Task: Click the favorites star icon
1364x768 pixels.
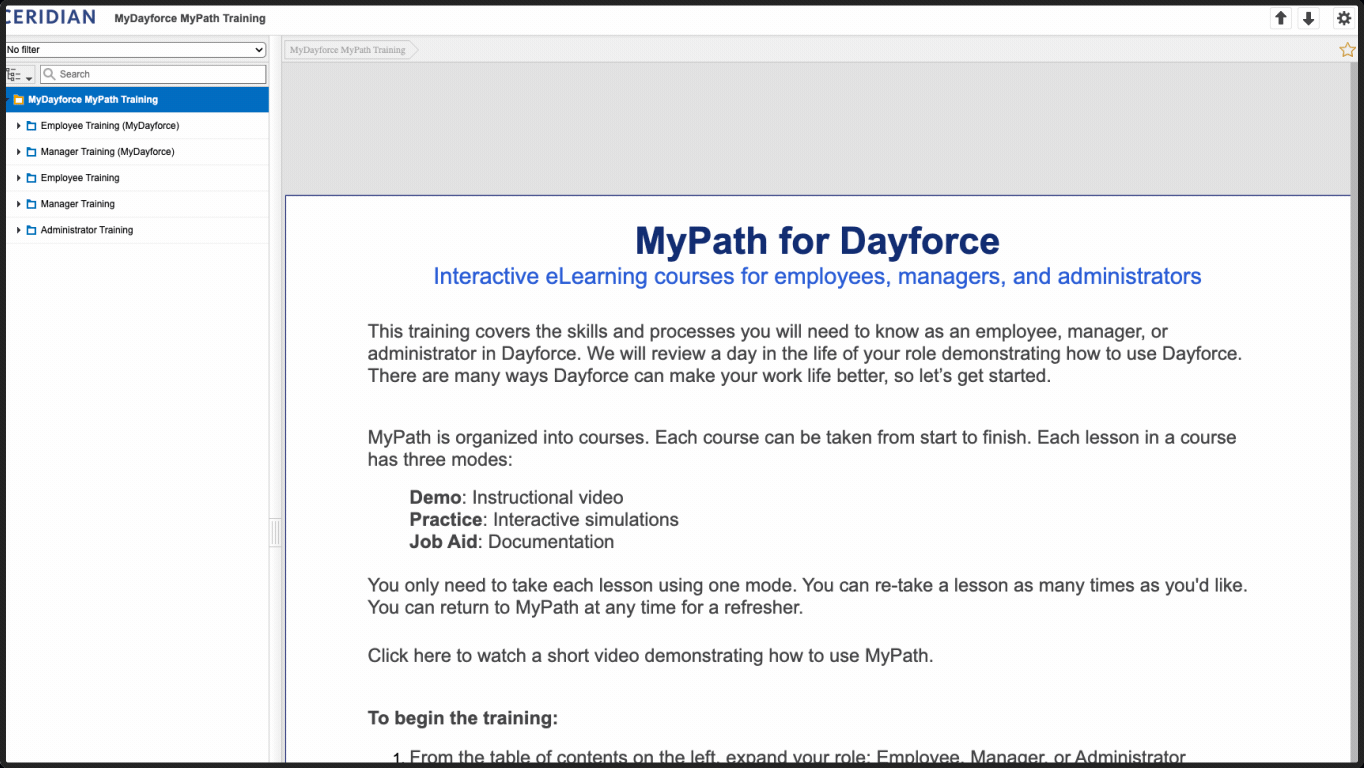Action: 1347,50
